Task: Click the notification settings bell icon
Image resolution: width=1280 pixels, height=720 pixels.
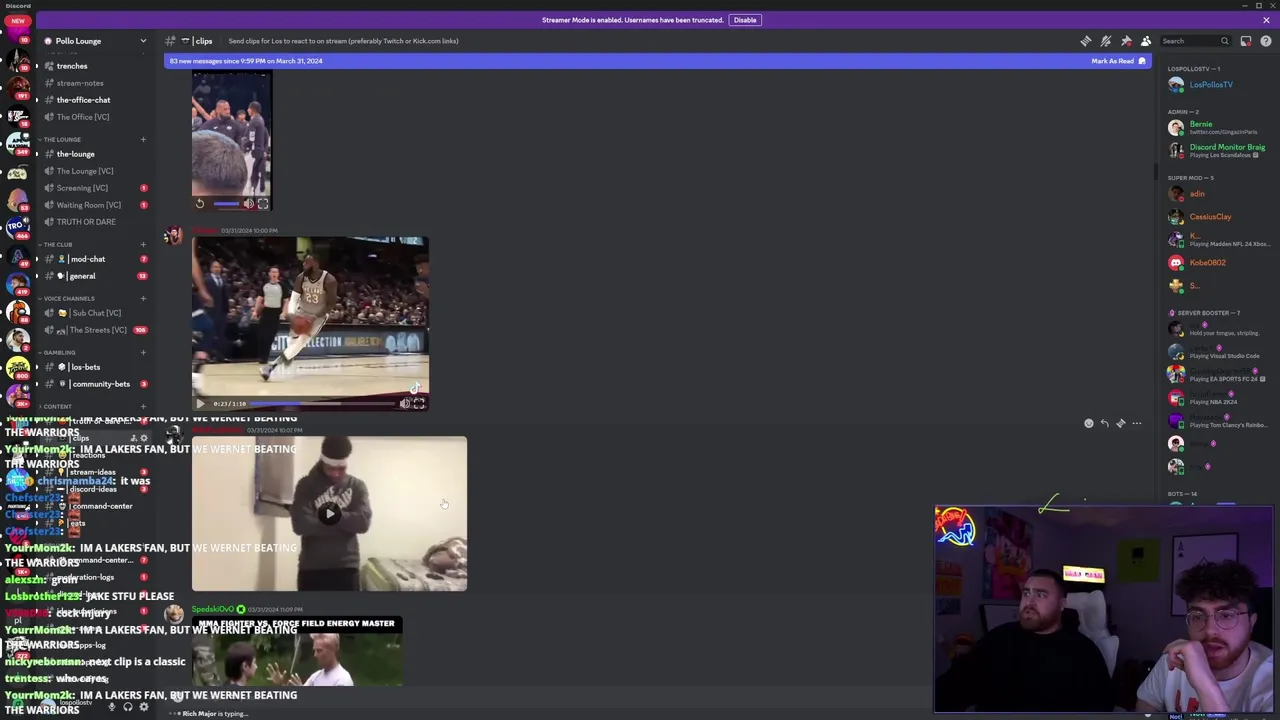Action: (x=1106, y=41)
